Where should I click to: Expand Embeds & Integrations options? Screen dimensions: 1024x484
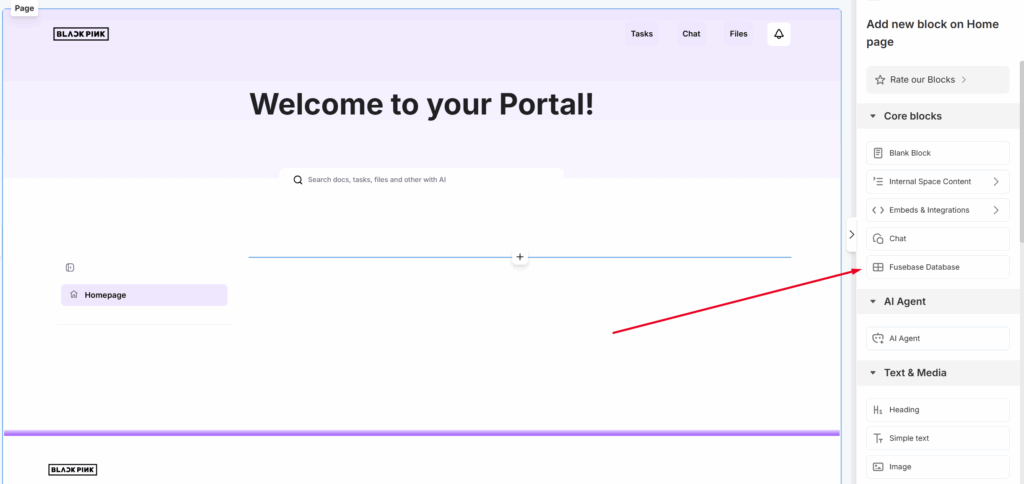[995, 210]
